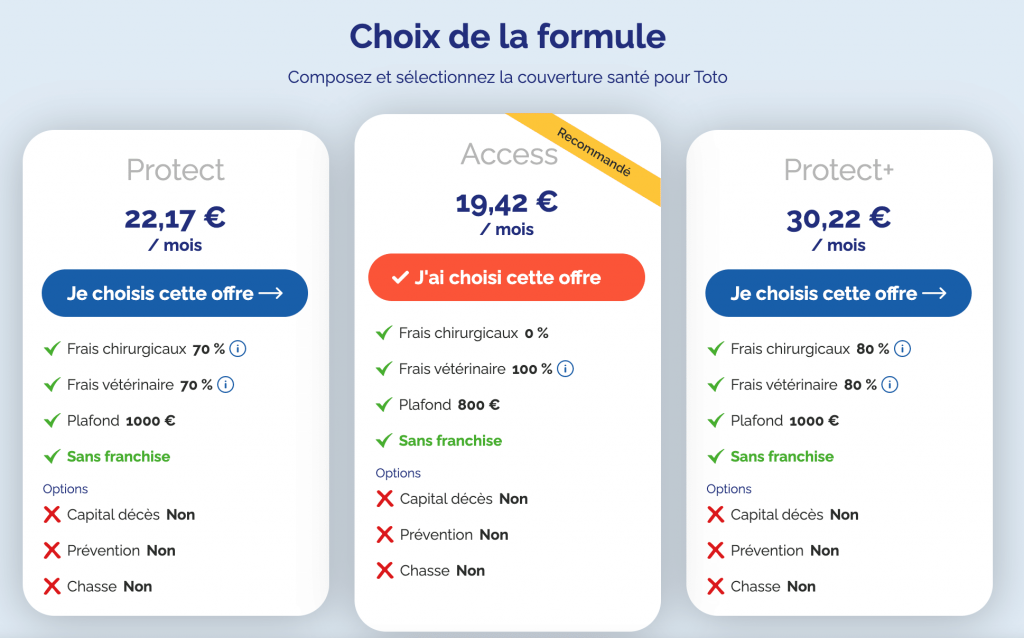Toggle Chasse option in Access plan
Image resolution: width=1024 pixels, height=638 pixels.
[x=442, y=571]
